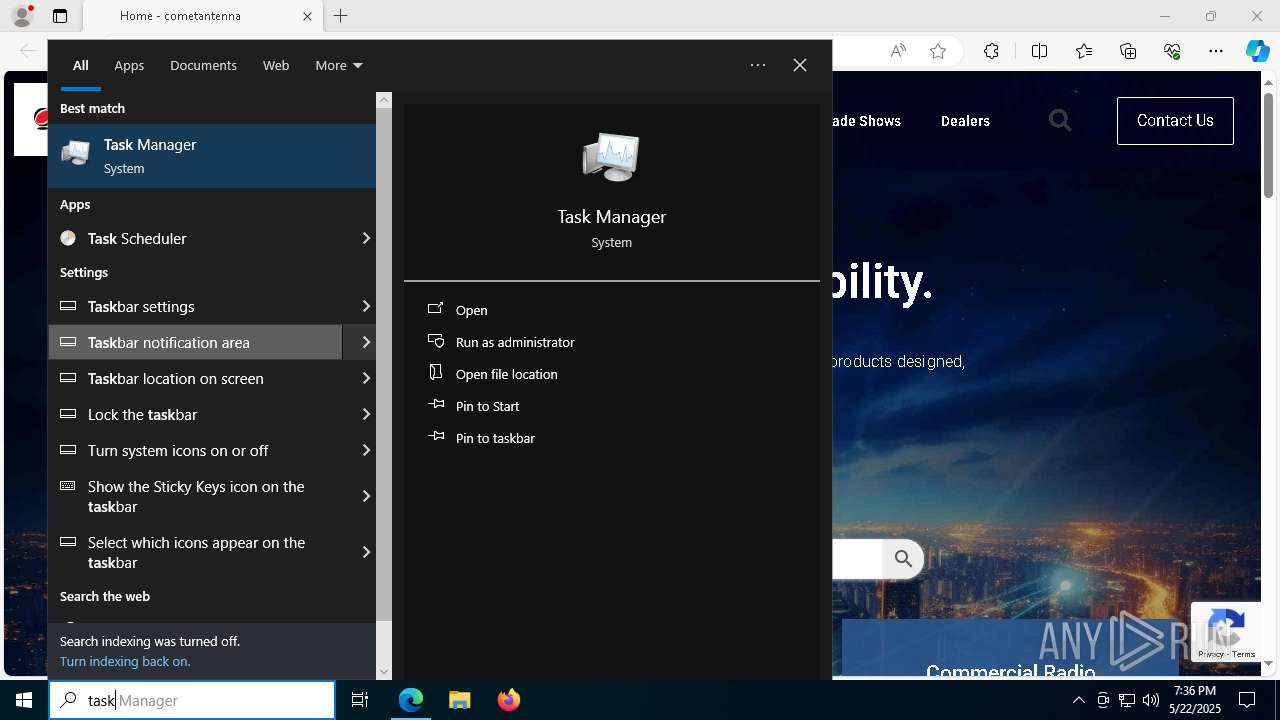Click the Contact Us button
Screen dimensions: 1280x720
pos(1175,121)
